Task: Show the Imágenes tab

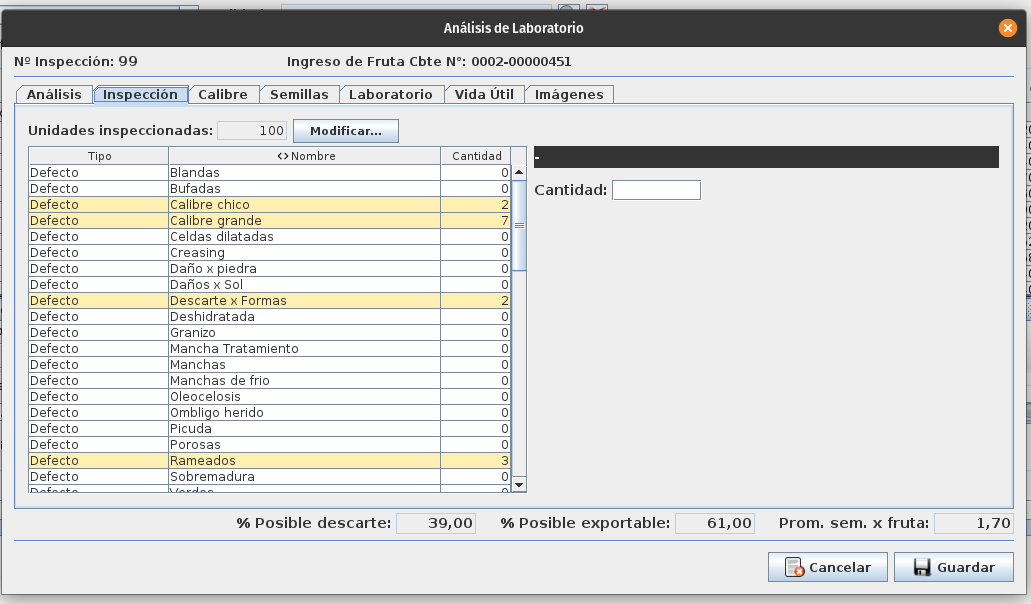Action: pyautogui.click(x=569, y=94)
